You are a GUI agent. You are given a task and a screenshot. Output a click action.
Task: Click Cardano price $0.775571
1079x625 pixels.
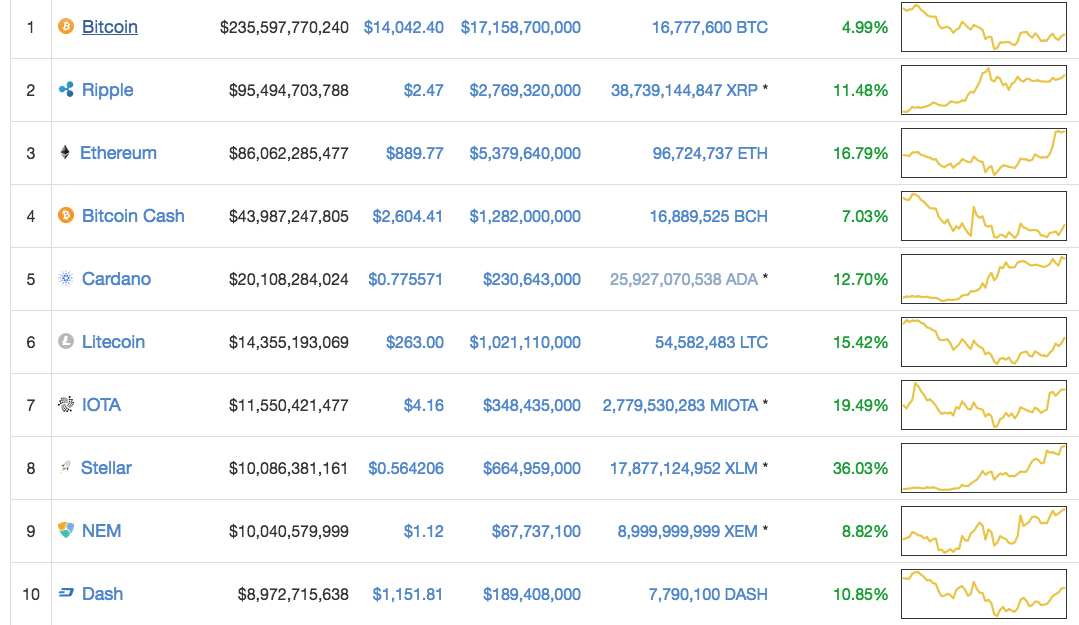(405, 279)
